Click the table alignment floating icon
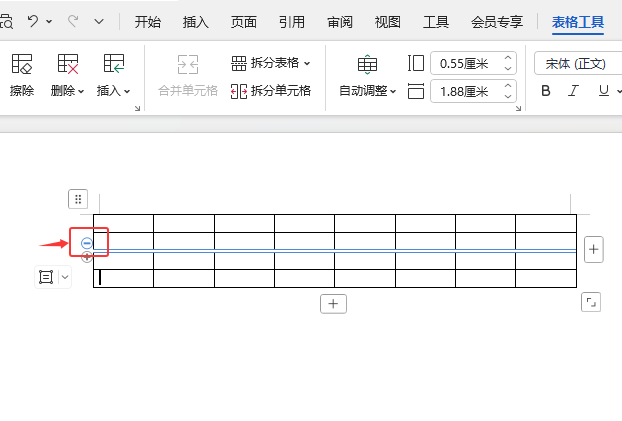The width and height of the screenshot is (622, 421). (46, 277)
